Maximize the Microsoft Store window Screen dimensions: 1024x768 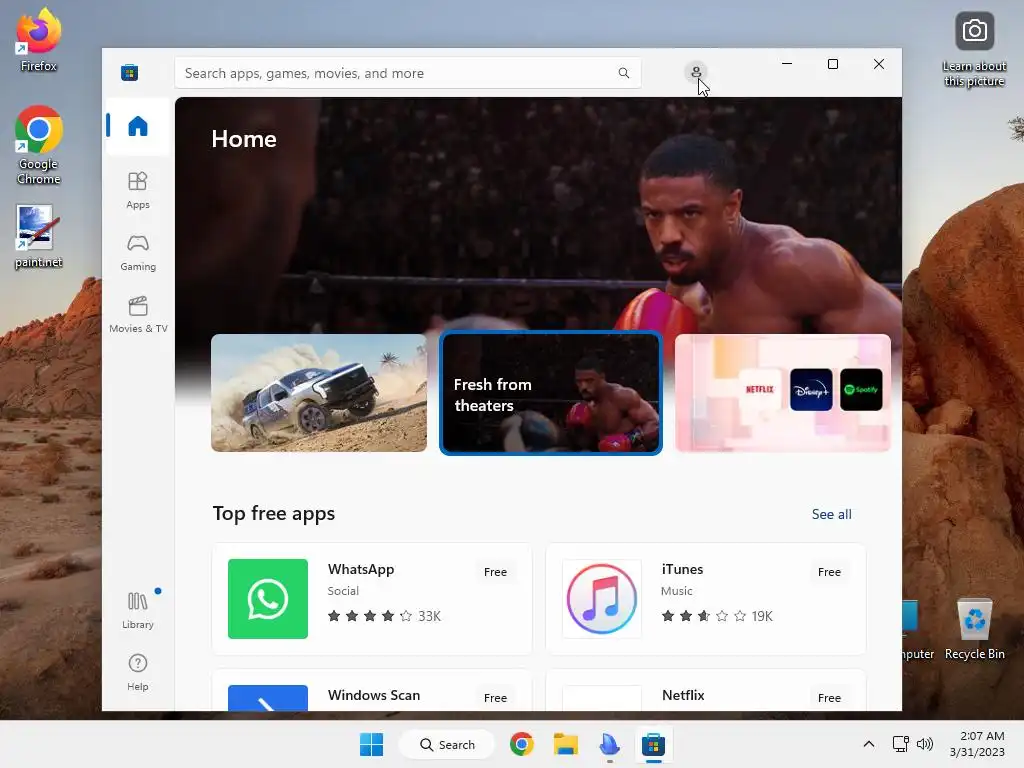(x=833, y=64)
